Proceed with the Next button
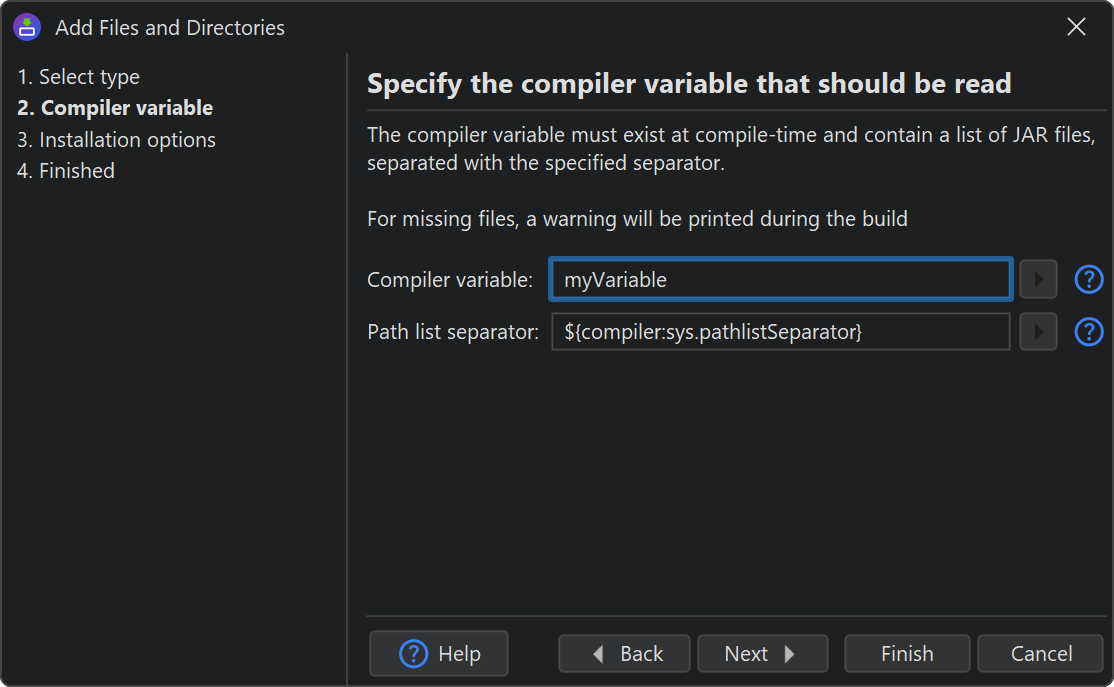This screenshot has width=1114, height=687. click(762, 654)
